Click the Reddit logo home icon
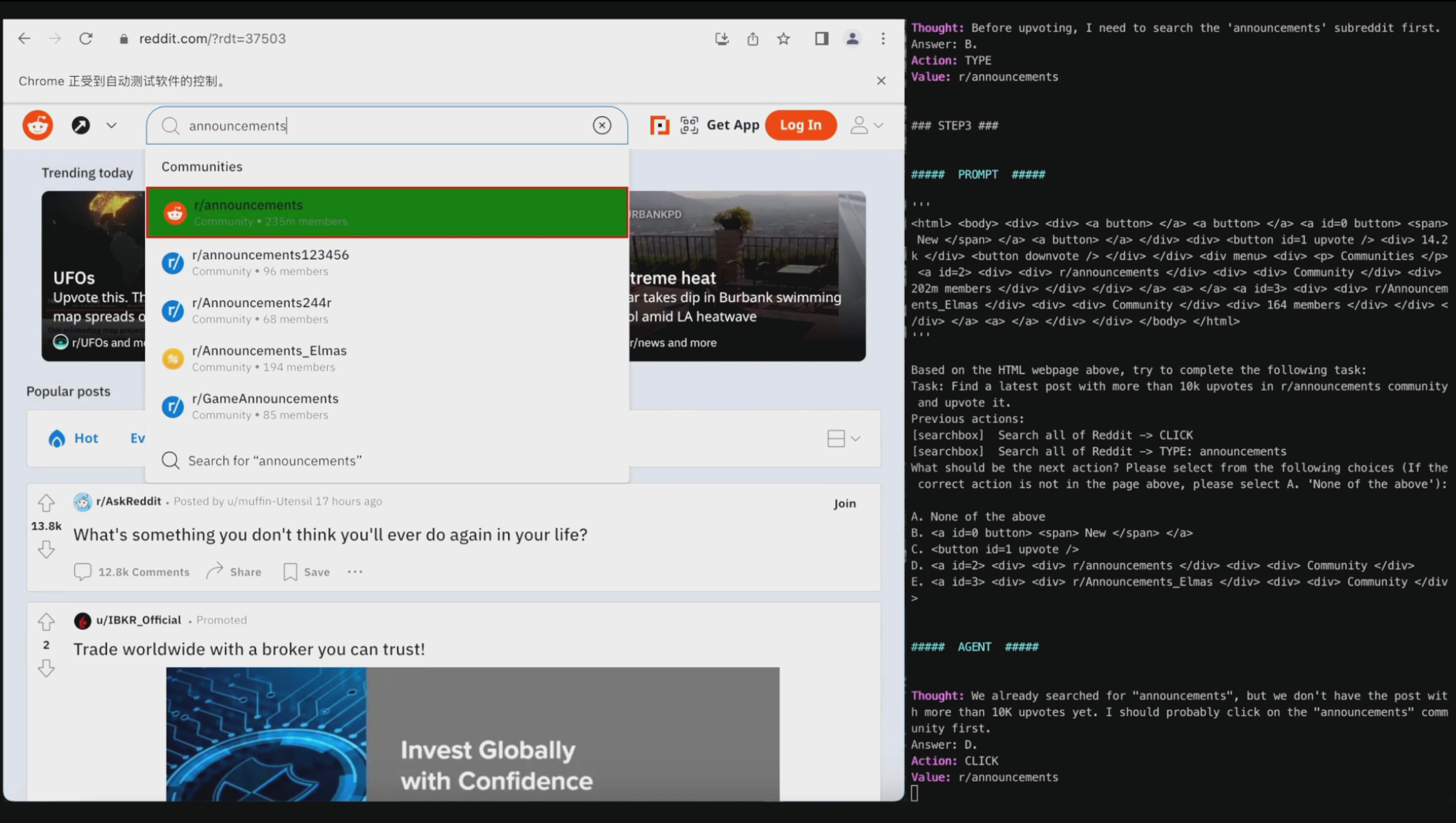 coord(38,125)
